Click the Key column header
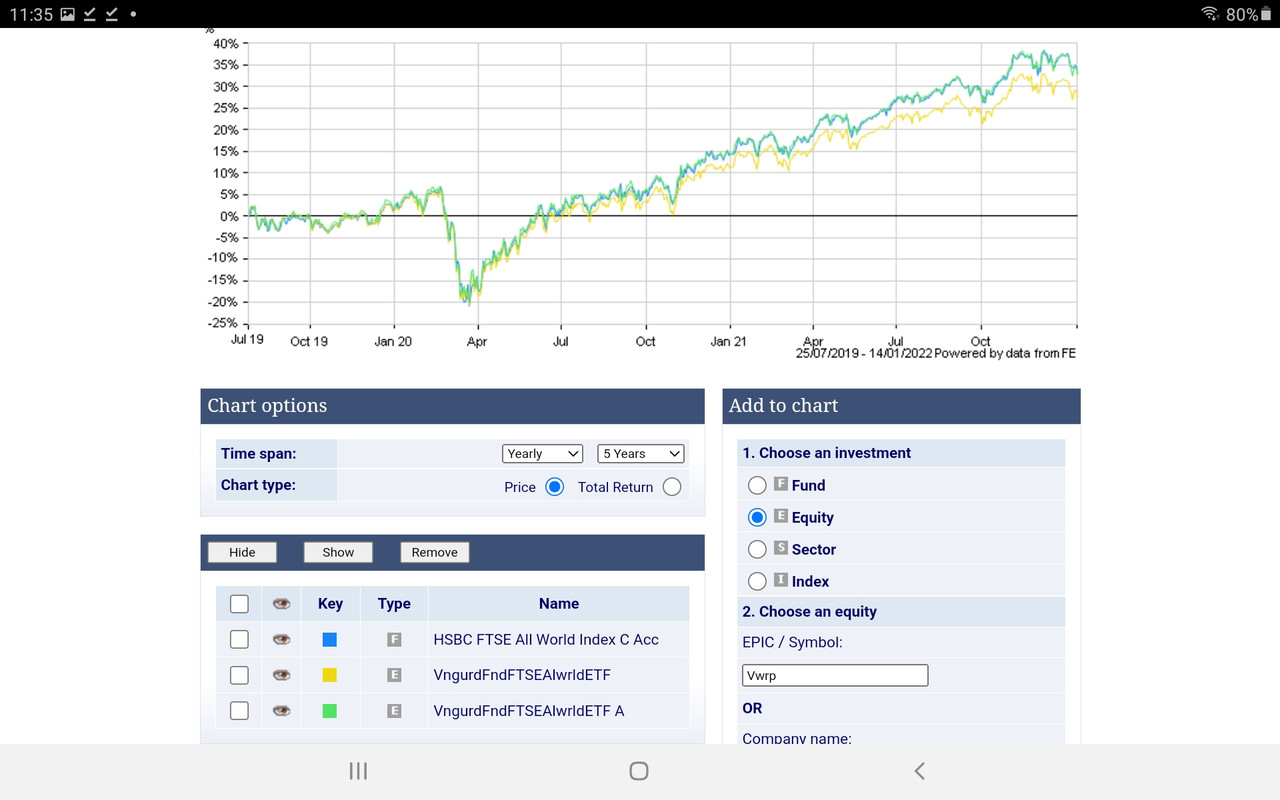Viewport: 1280px width, 800px height. tap(330, 603)
